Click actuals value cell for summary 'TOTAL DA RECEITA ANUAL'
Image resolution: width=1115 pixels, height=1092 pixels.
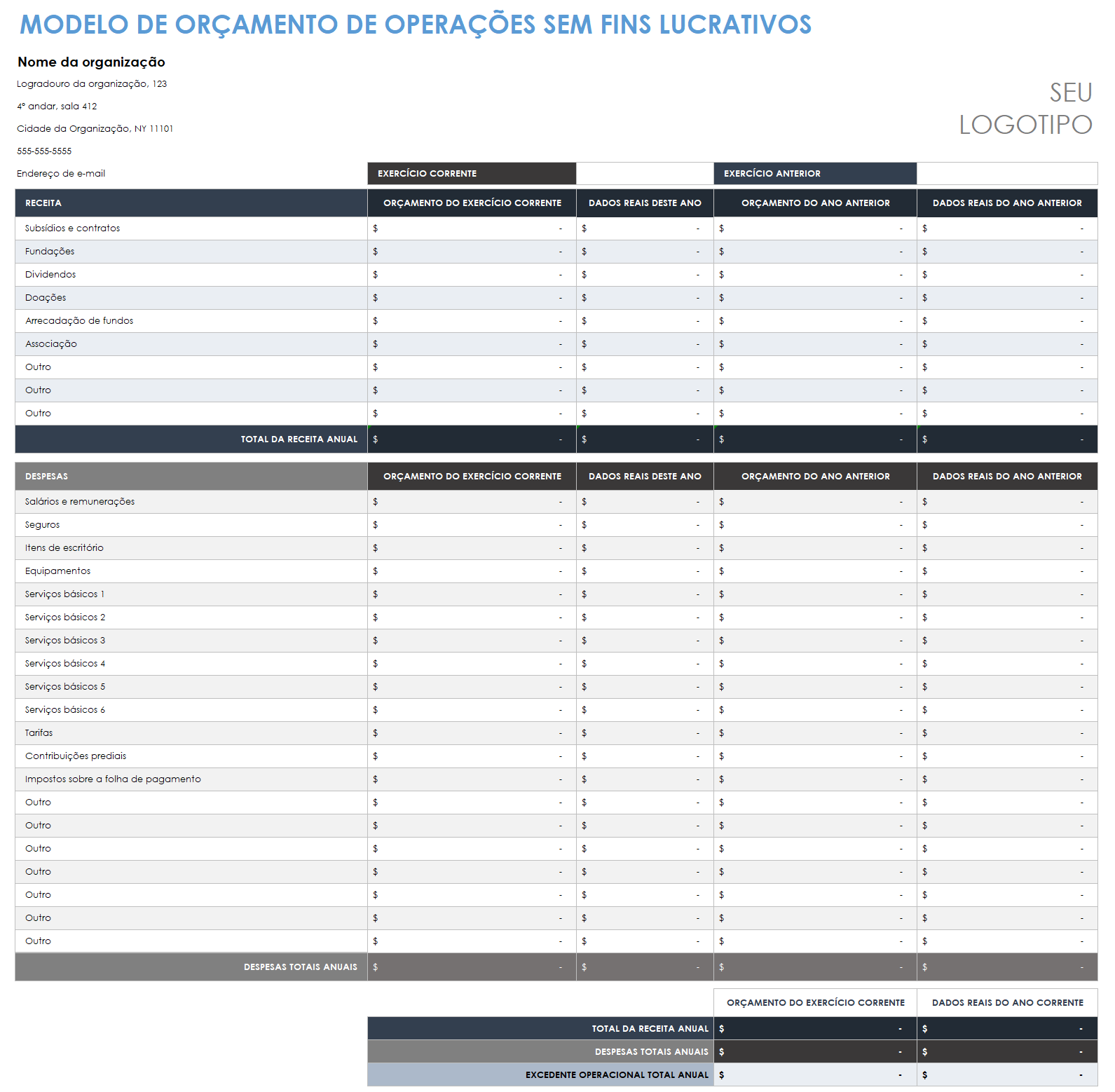1007,1028
